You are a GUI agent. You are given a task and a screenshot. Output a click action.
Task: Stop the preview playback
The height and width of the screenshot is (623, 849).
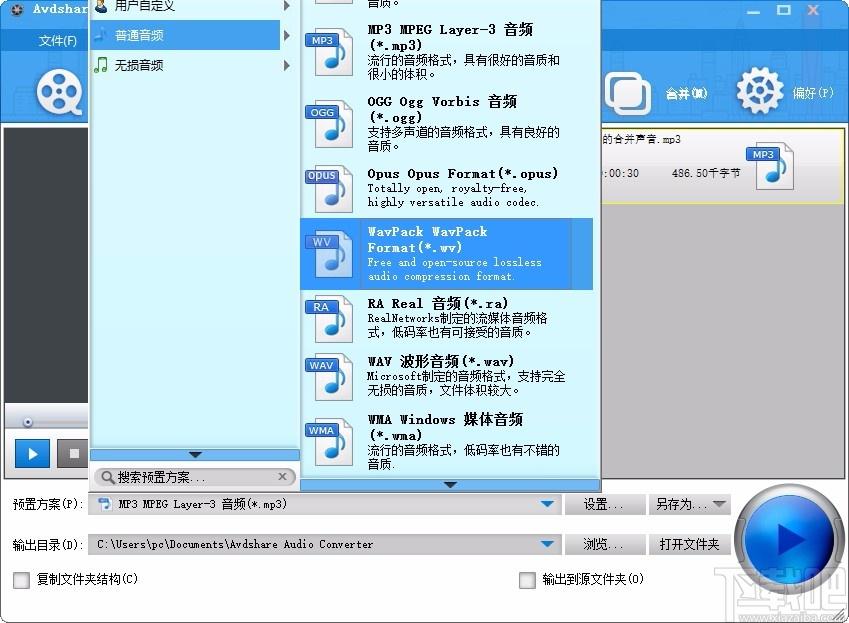click(x=74, y=454)
